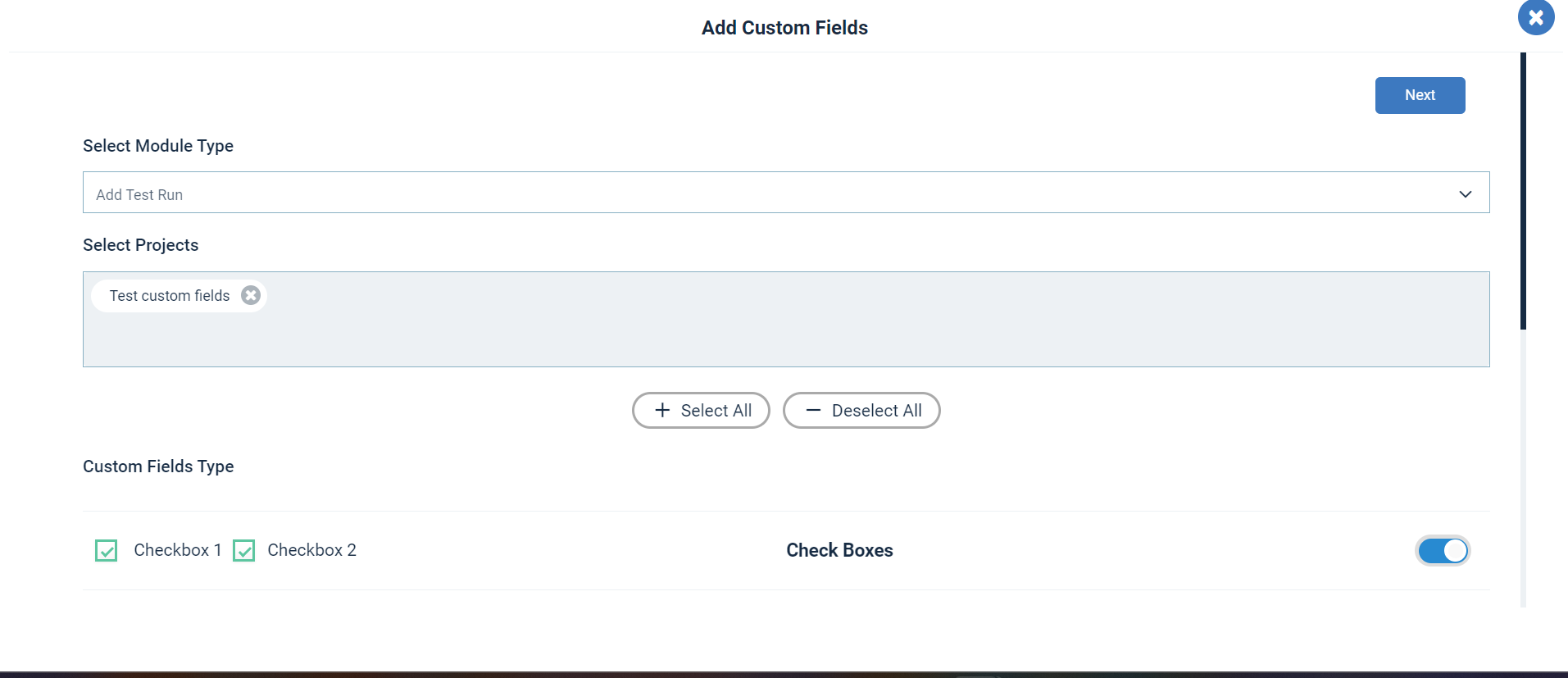Deselect All projects
The height and width of the screenshot is (678, 1568).
click(861, 410)
